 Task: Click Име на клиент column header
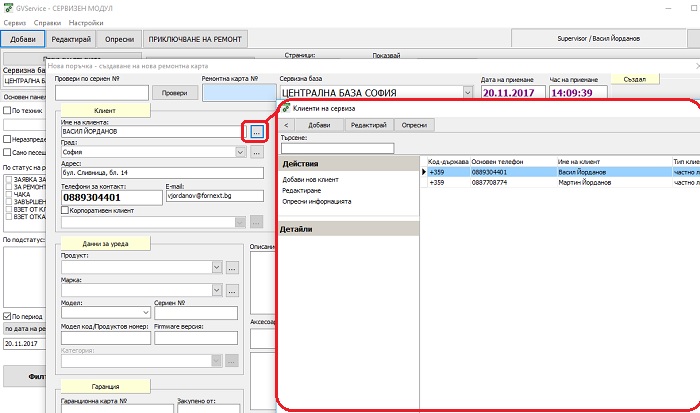click(x=614, y=162)
